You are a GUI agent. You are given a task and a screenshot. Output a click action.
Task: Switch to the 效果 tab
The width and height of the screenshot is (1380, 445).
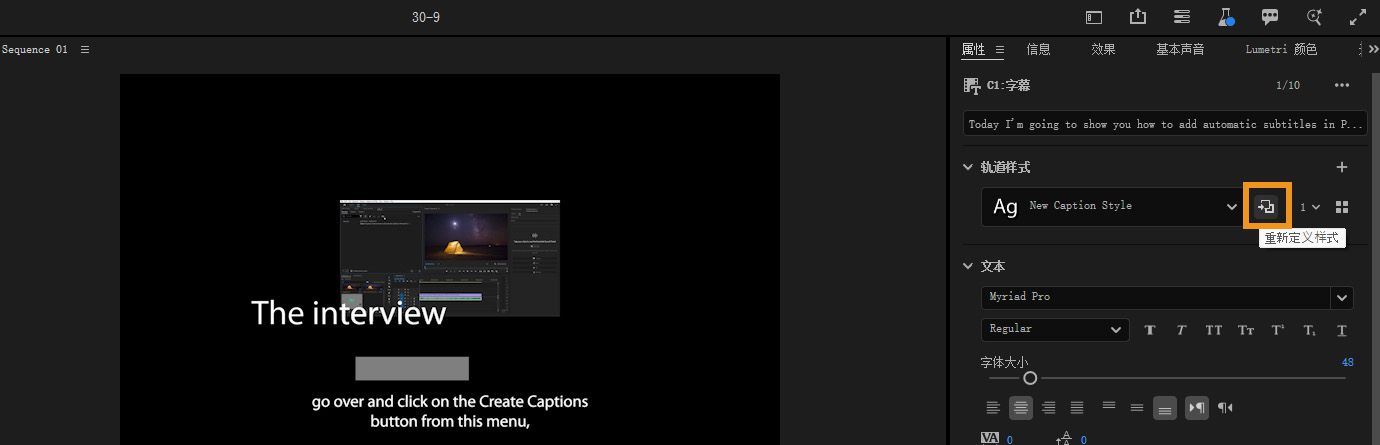(x=1103, y=49)
